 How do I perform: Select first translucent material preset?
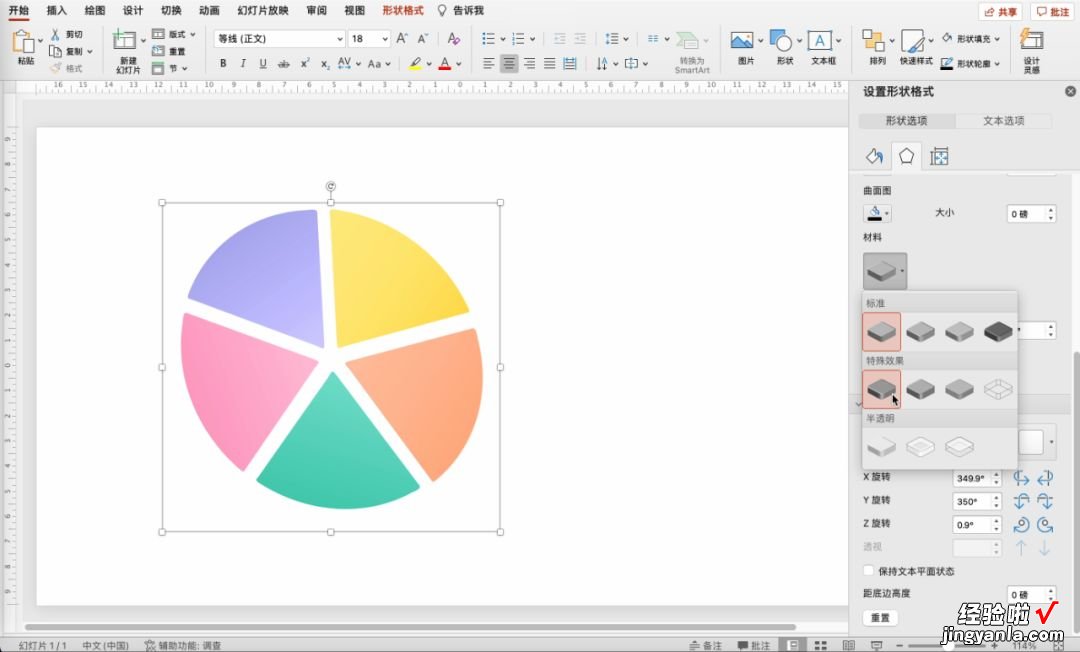pyautogui.click(x=882, y=447)
